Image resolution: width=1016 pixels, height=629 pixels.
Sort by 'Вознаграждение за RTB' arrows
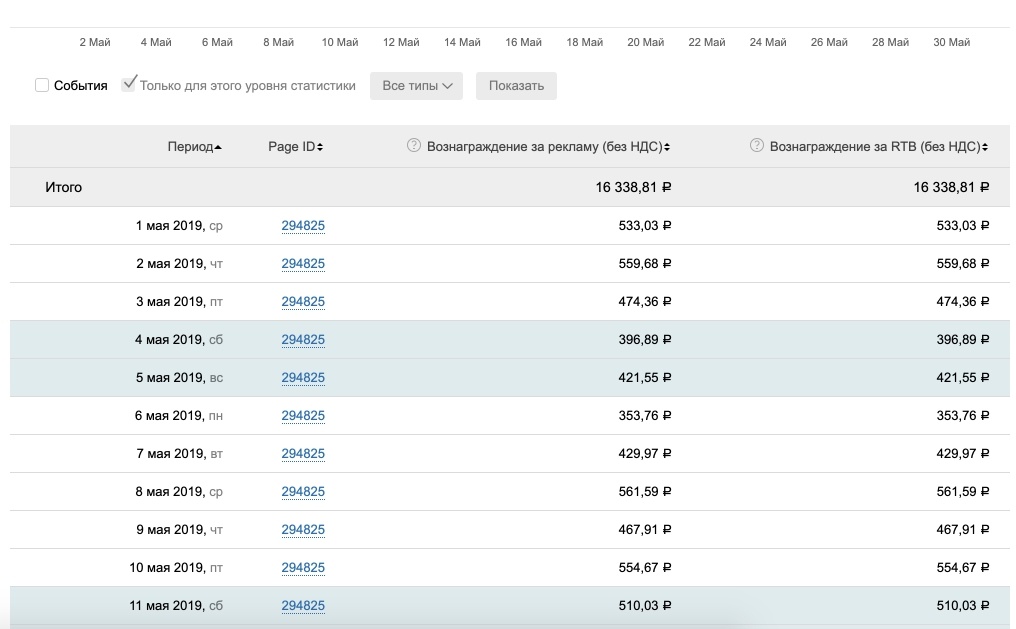(x=985, y=147)
